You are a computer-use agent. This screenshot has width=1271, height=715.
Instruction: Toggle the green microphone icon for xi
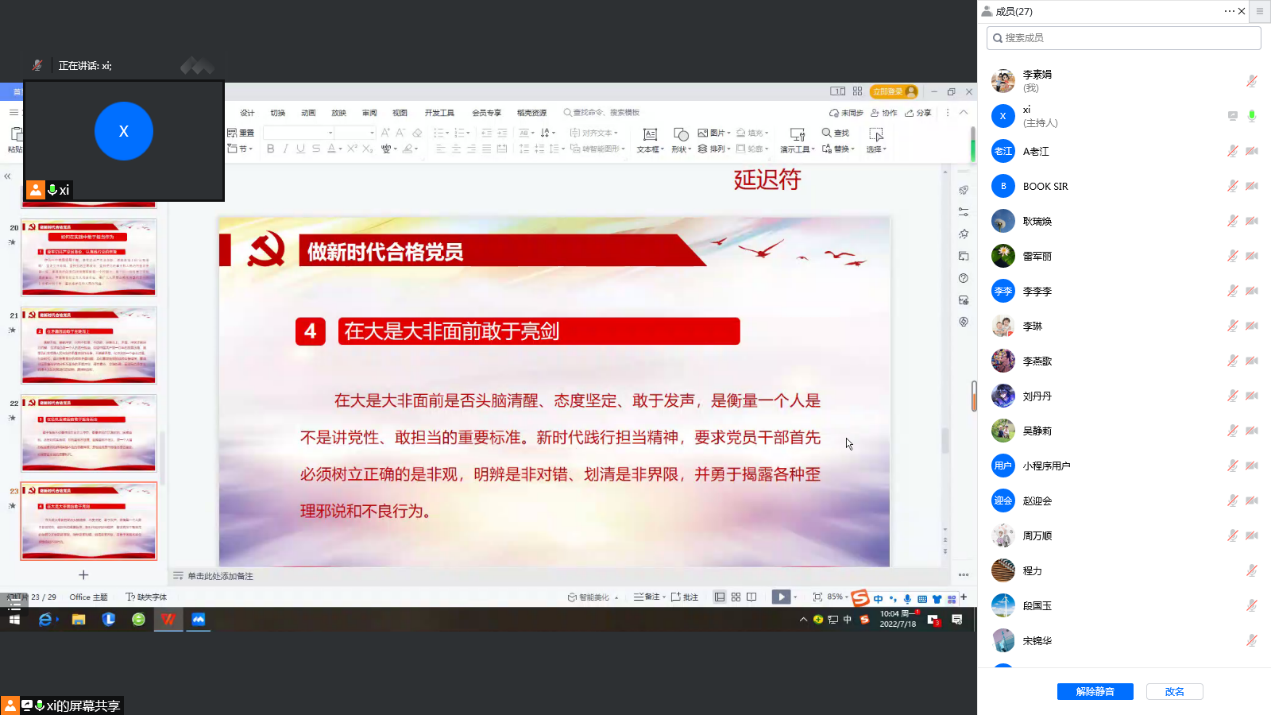[1251, 116]
